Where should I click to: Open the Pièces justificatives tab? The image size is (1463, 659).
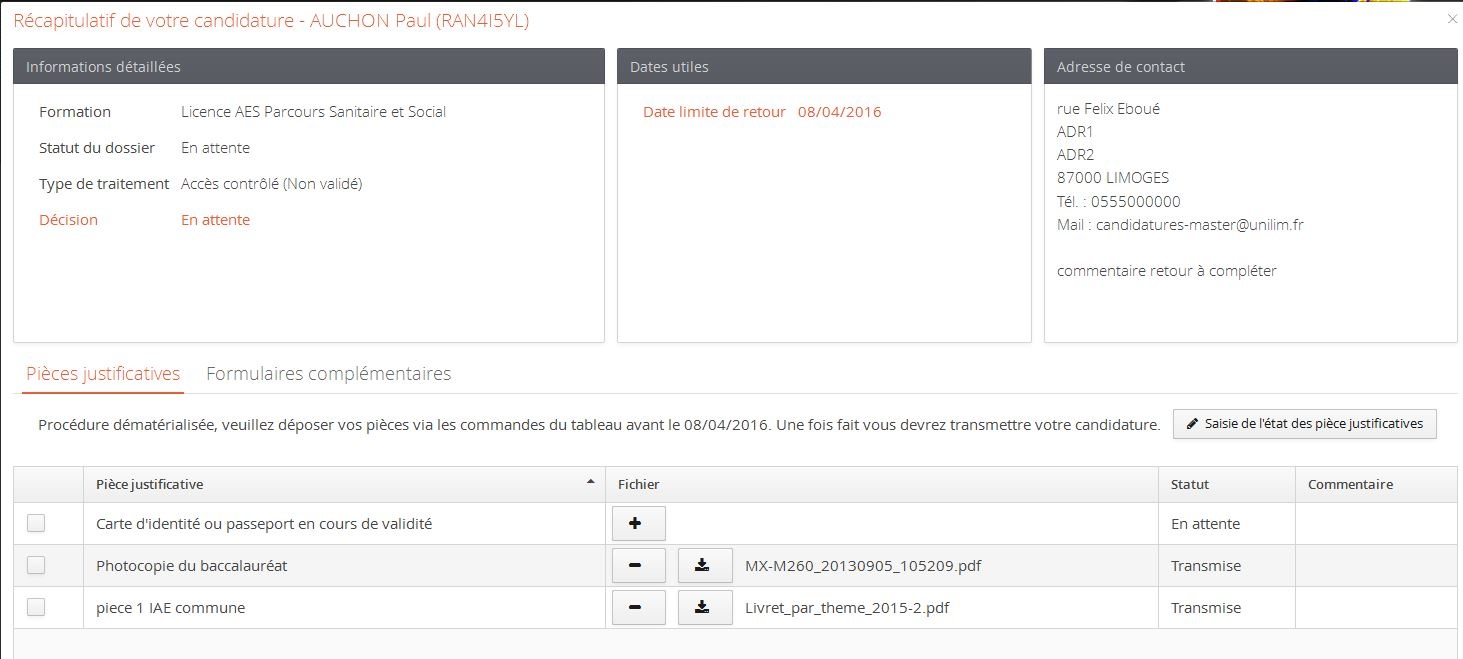[x=103, y=374]
